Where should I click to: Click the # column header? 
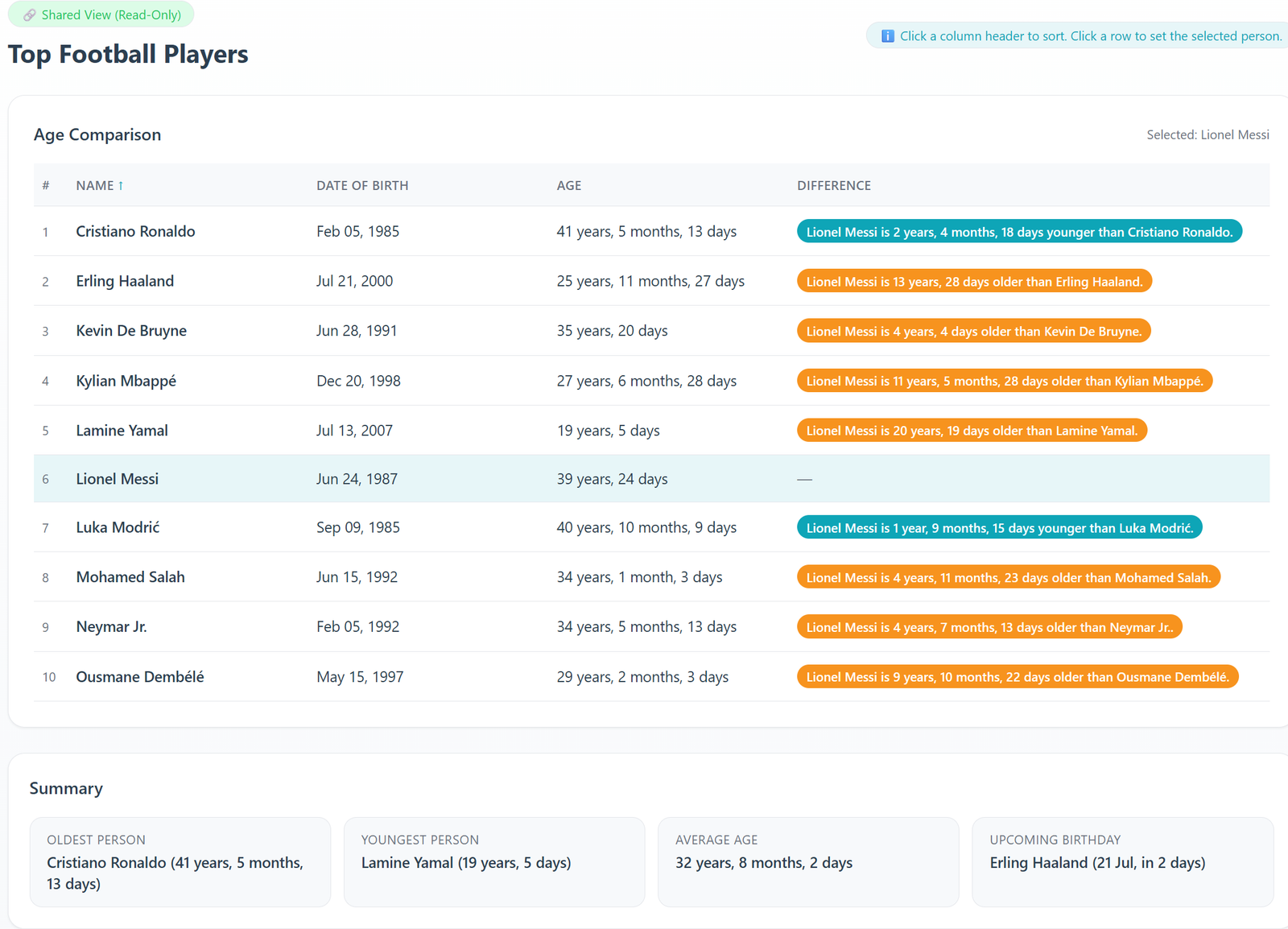pyautogui.click(x=46, y=186)
